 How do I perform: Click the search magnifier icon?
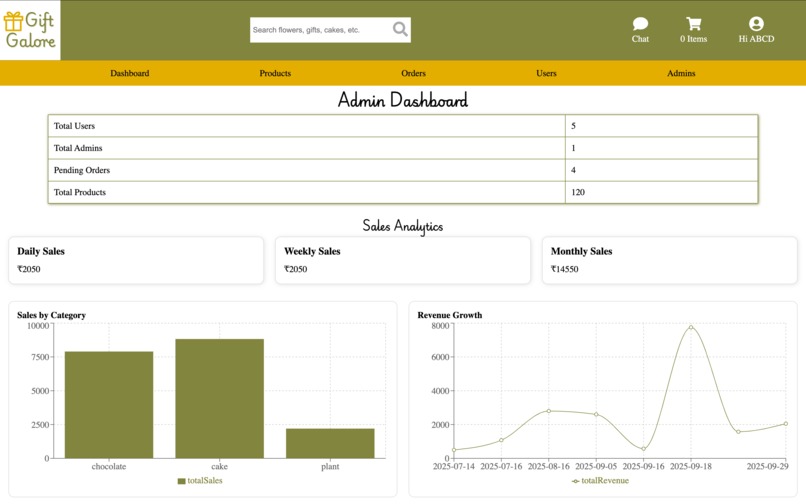(x=400, y=29)
